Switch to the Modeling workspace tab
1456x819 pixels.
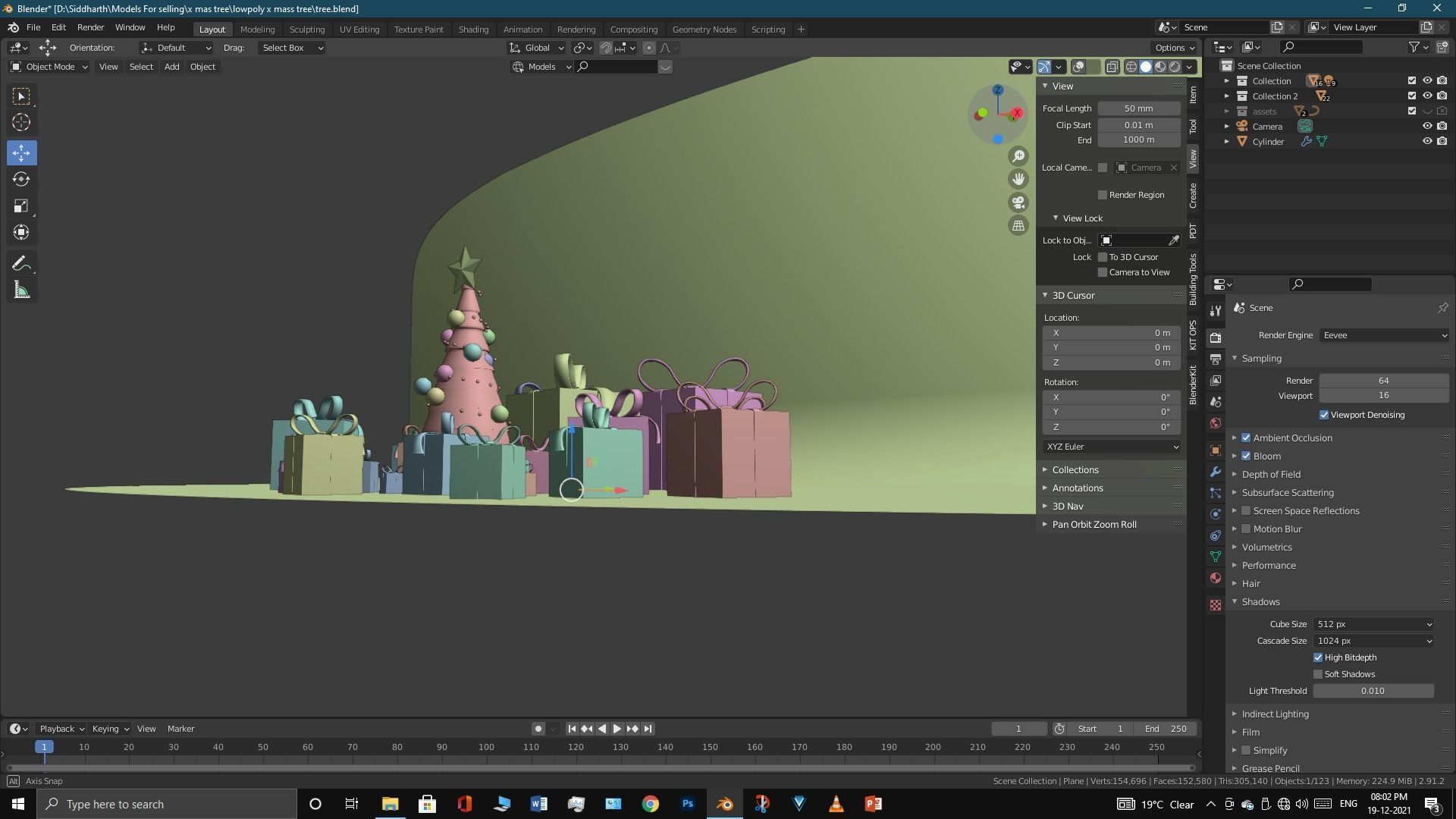[257, 29]
